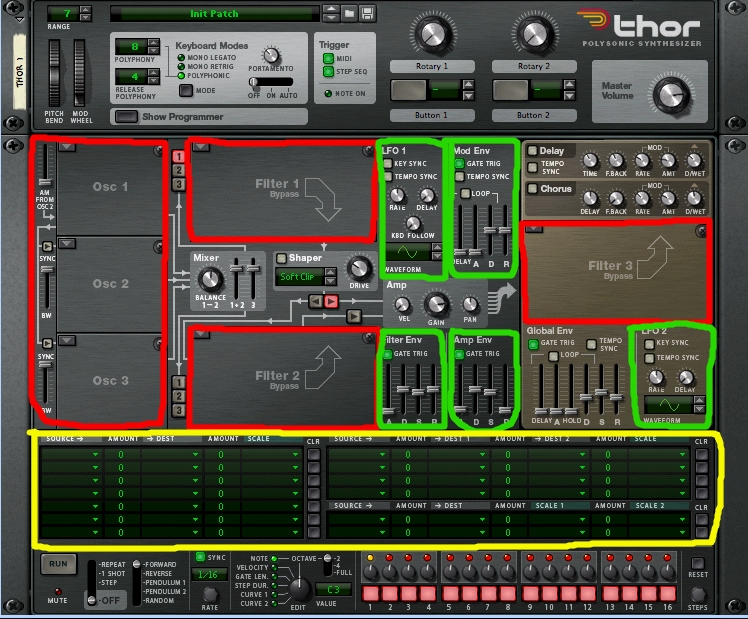
Task: Route Osc 1 to Filter 1 with button 1
Action: coord(178,156)
